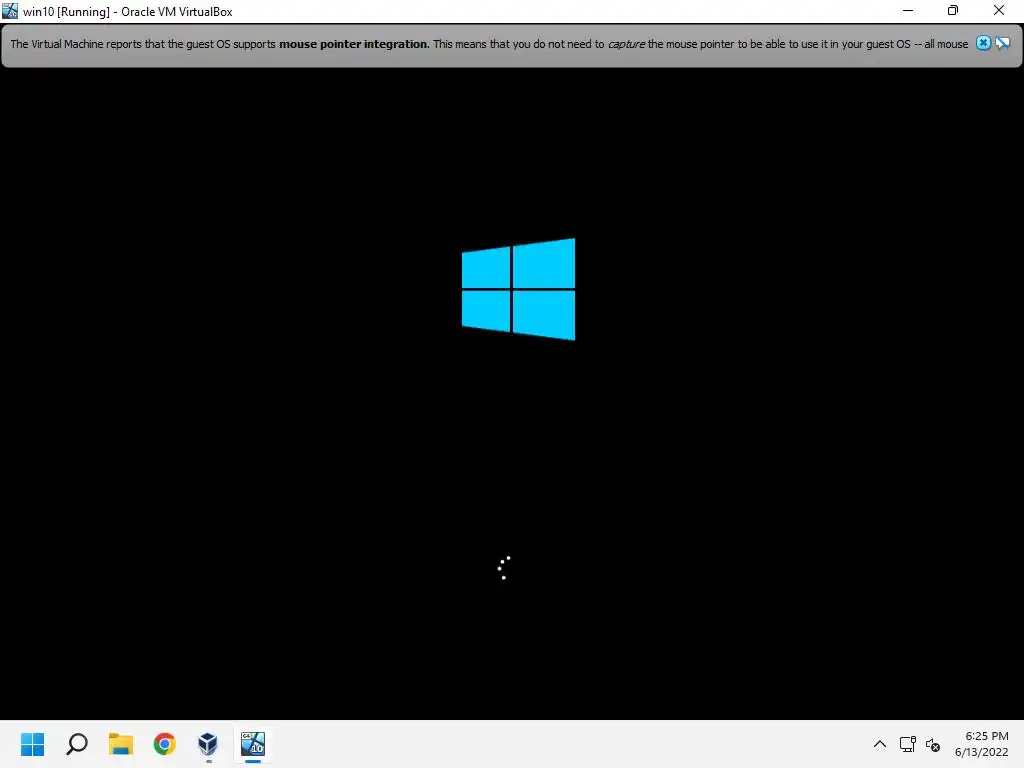Open the network status tray icon
Screen dimensions: 1024x768
(908, 744)
